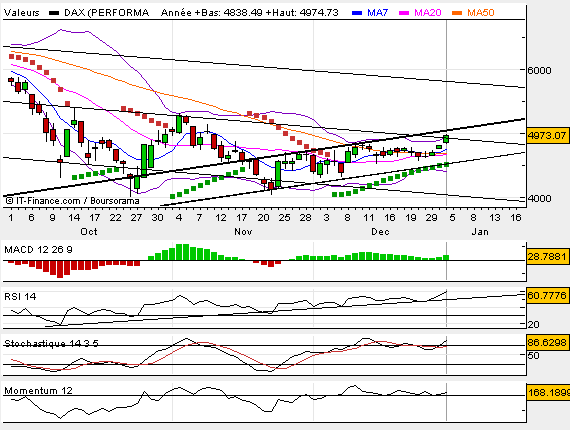The image size is (570, 430).
Task: Click the Stochastique 50 level label
Action: [533, 355]
